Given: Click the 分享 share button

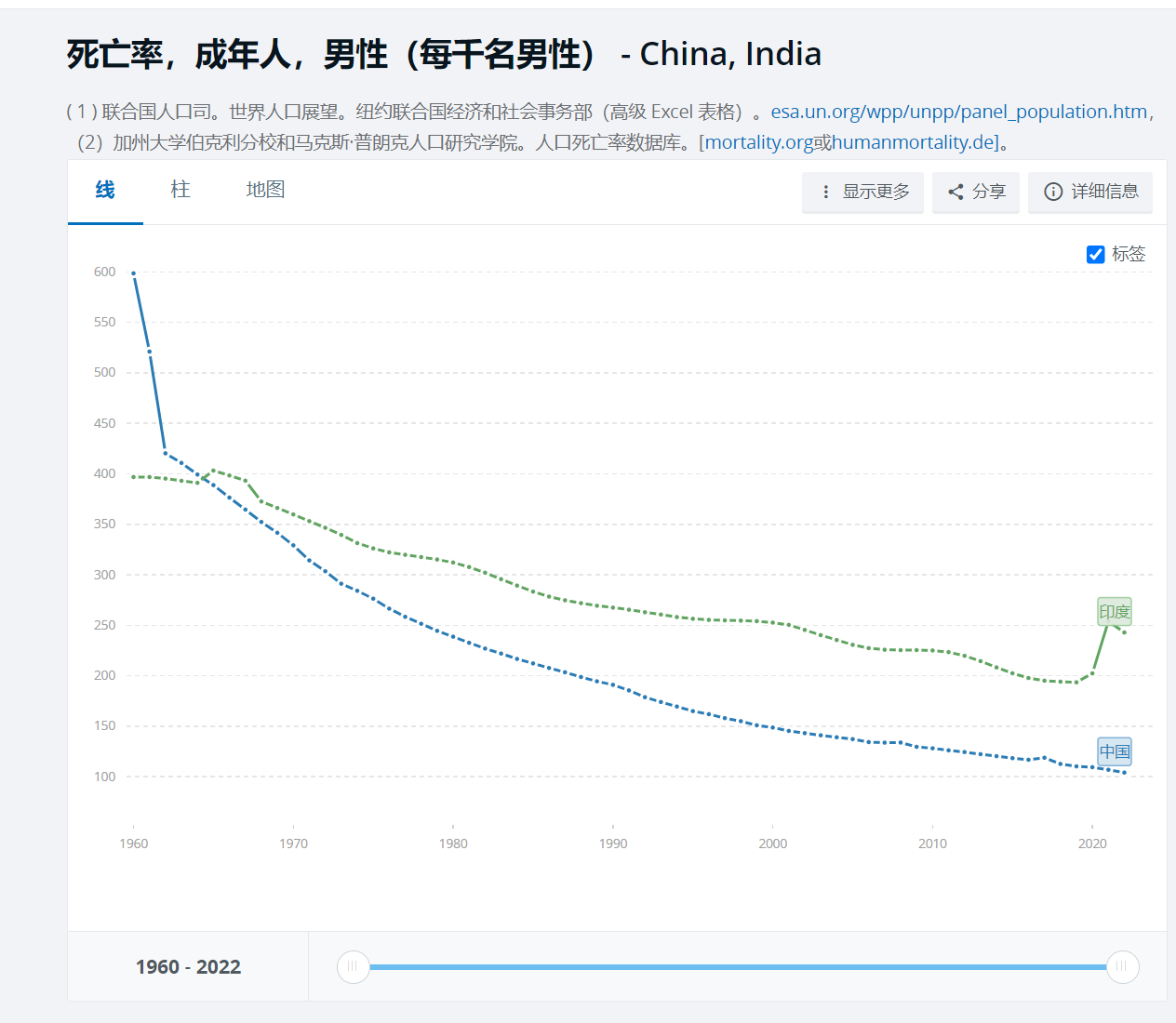Looking at the screenshot, I should (976, 192).
